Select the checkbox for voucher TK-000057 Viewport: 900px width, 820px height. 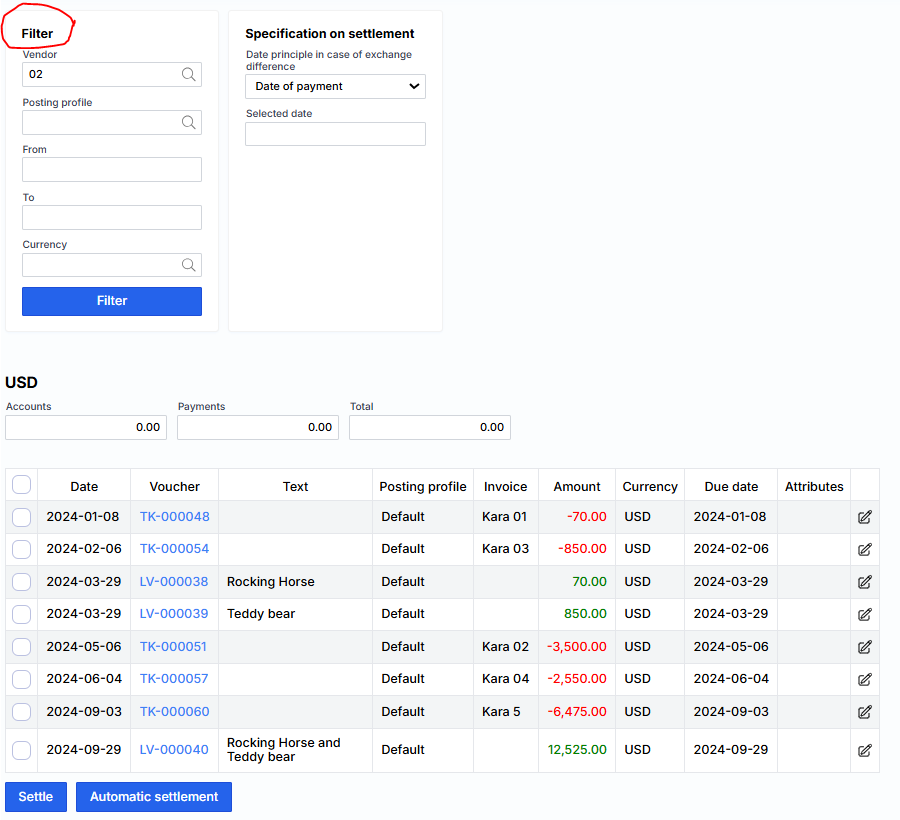(x=21, y=679)
